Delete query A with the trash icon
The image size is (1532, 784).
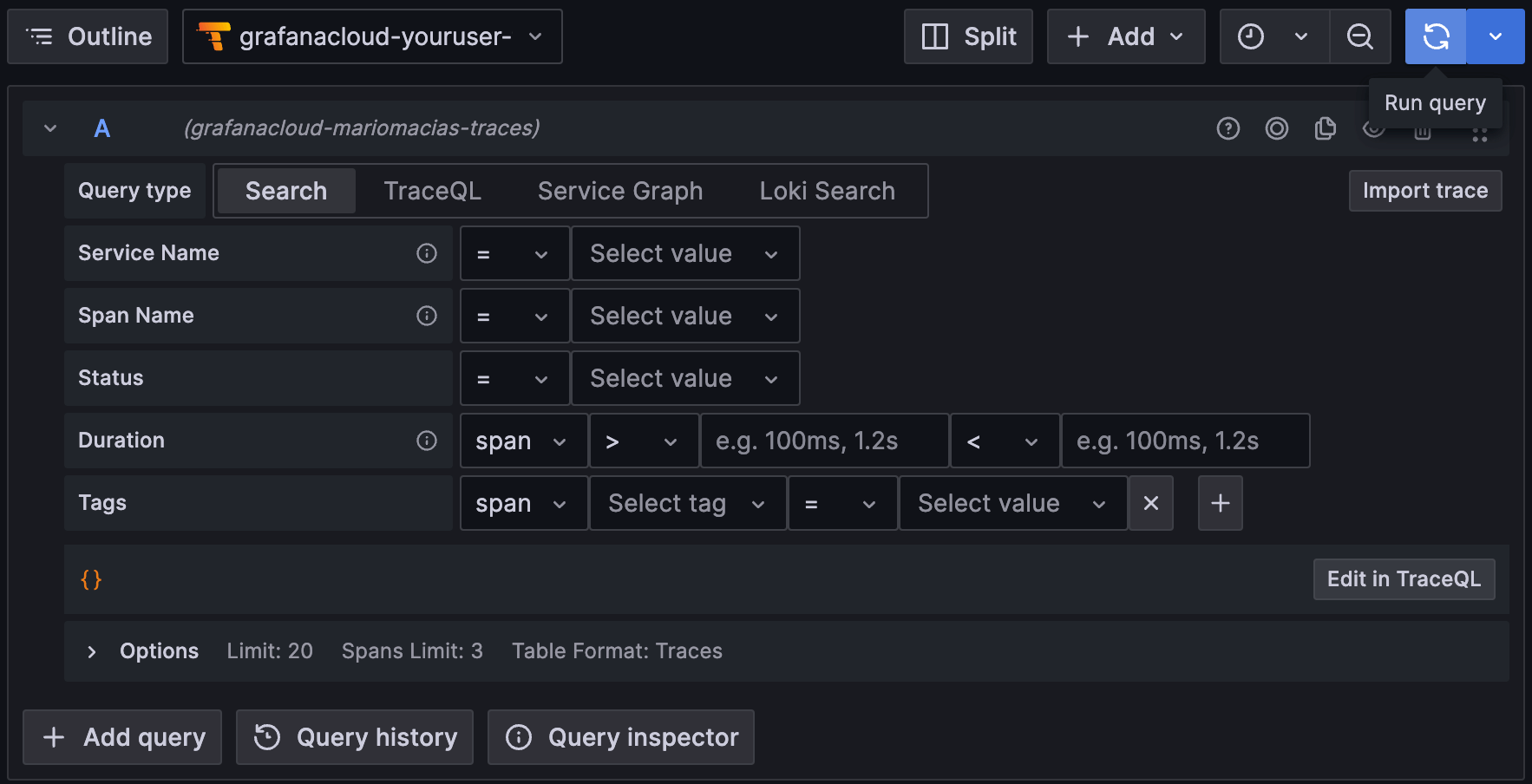1424,130
